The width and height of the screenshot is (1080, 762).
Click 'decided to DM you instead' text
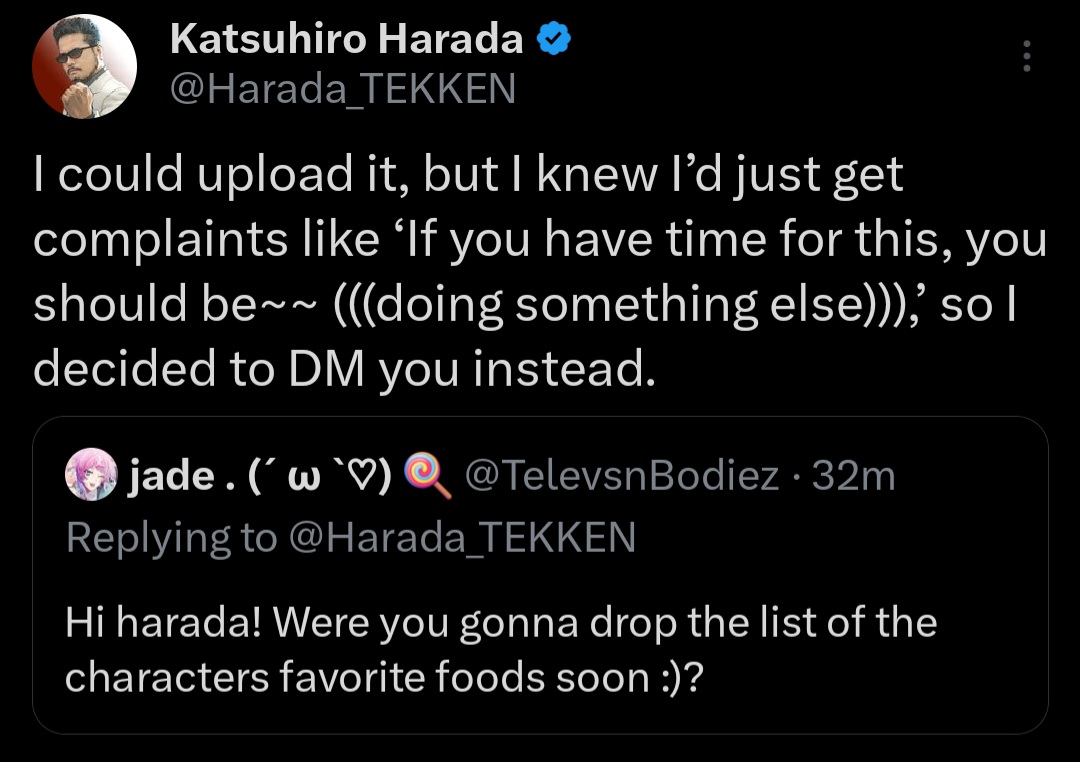point(344,368)
